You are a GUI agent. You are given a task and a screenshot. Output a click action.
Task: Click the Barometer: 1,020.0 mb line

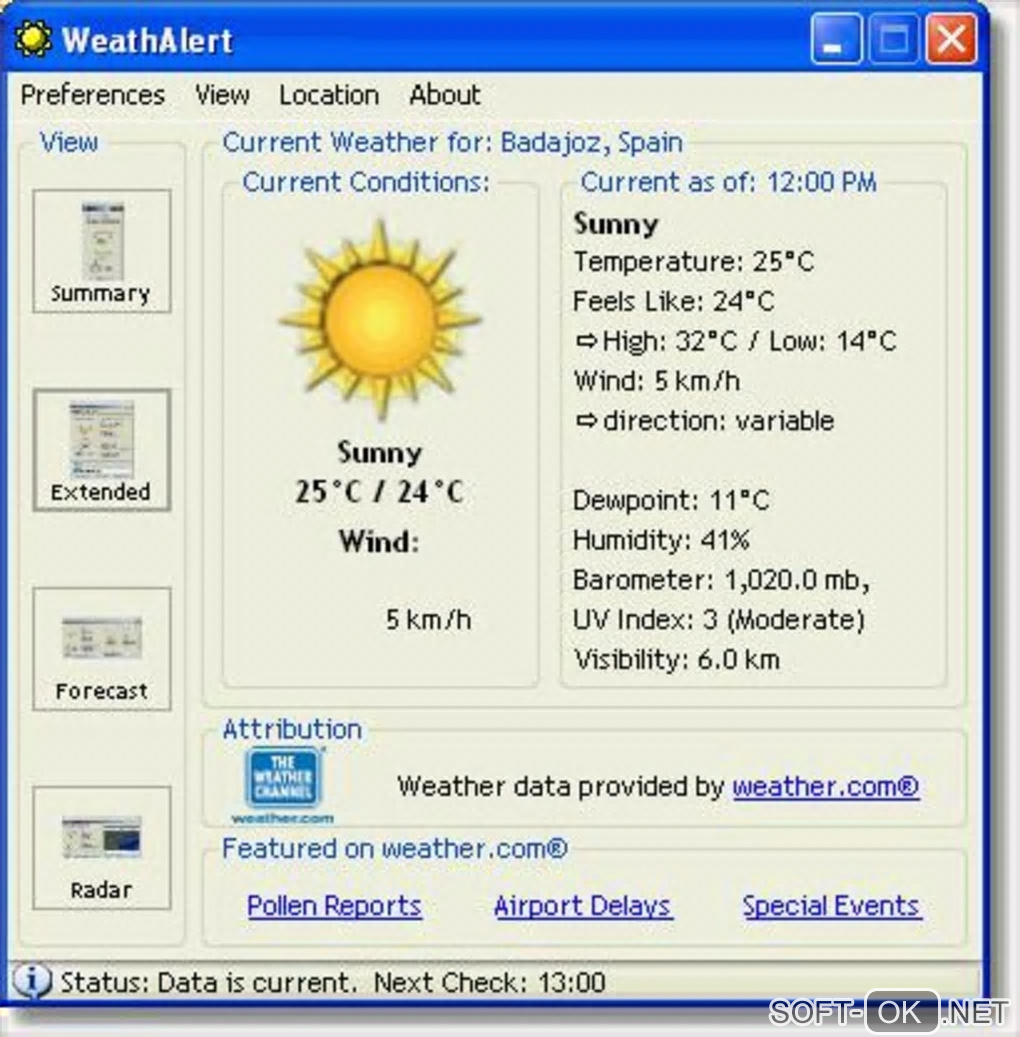tap(722, 580)
